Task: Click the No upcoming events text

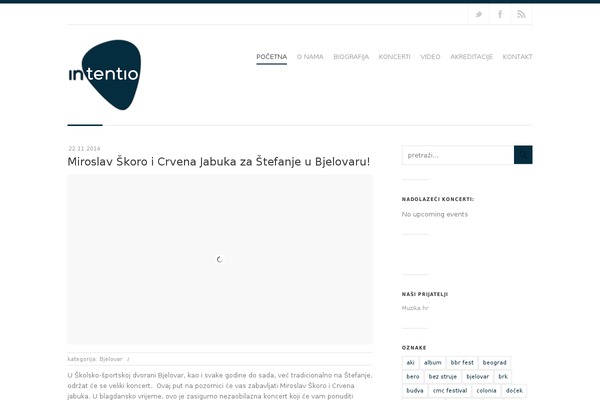Action: tap(435, 214)
